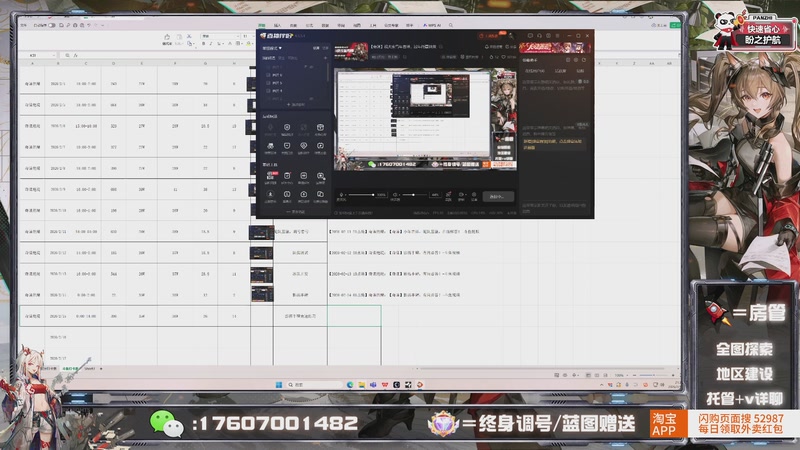Open Microsoft Edge from the taskbar

[x=349, y=385]
